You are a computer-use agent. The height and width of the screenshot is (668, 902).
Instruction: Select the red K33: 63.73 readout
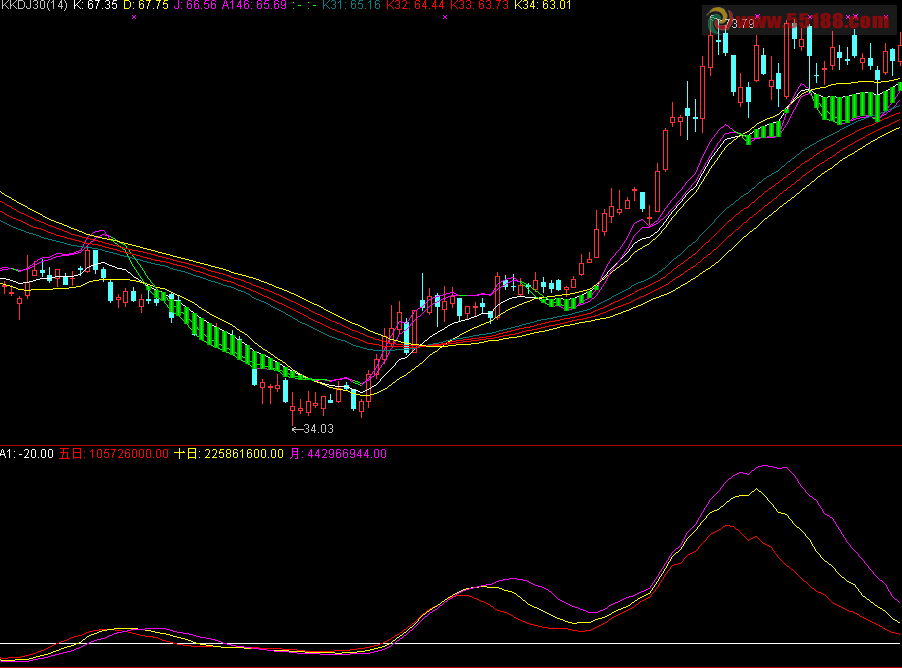click(479, 5)
